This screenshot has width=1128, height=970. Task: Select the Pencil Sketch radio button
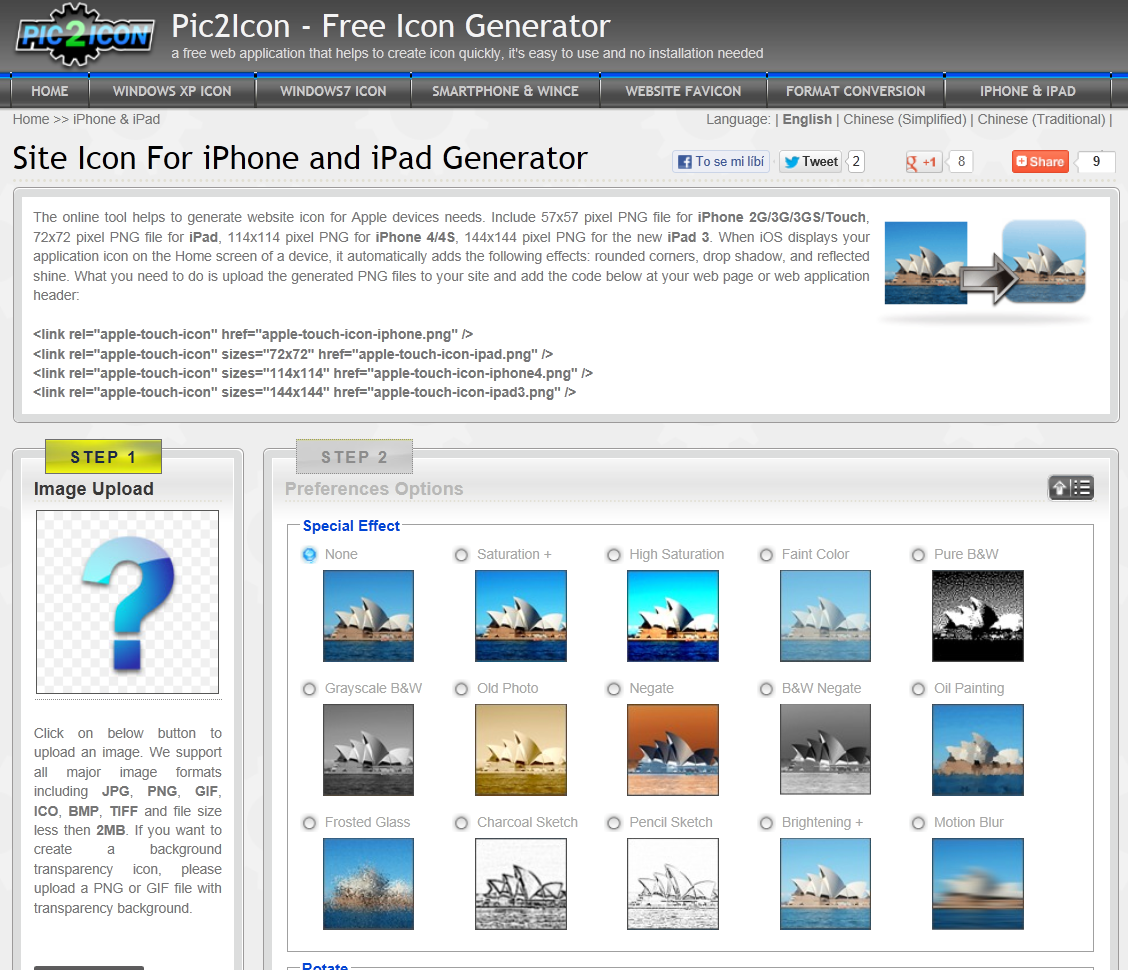pos(614,822)
